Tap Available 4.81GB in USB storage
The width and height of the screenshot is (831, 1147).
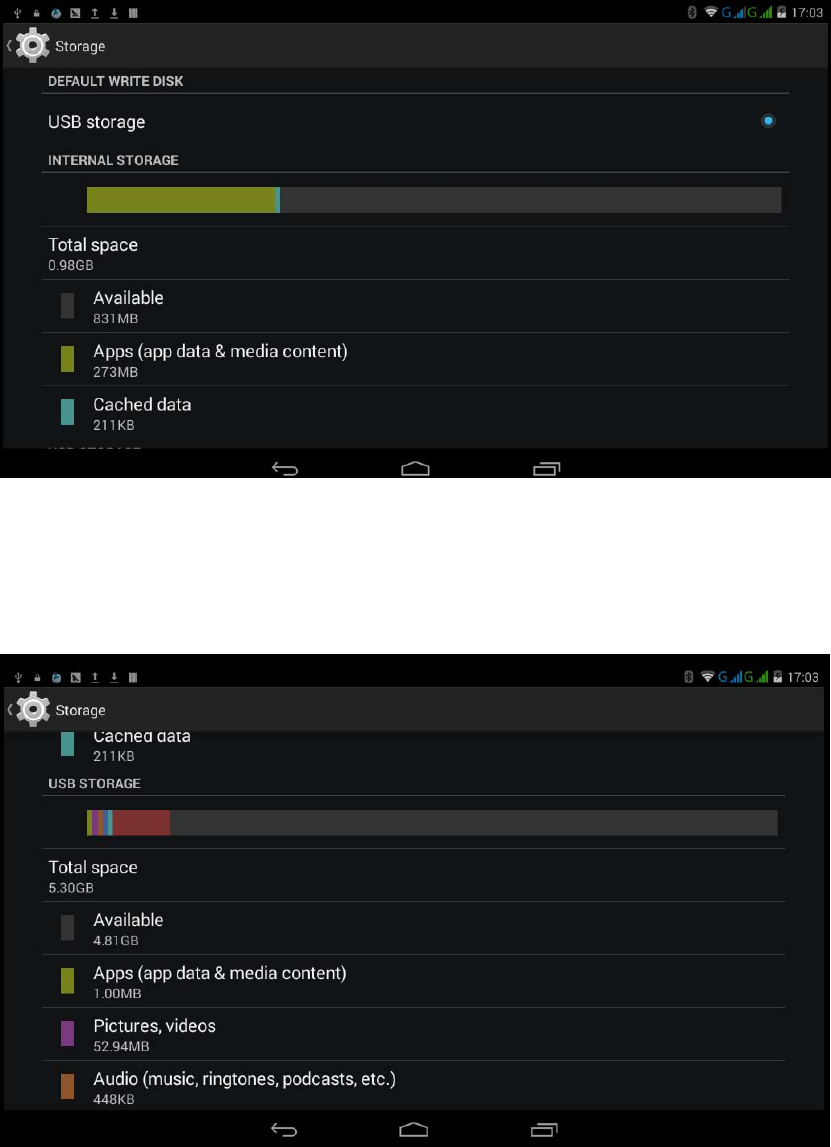pyautogui.click(x=413, y=928)
